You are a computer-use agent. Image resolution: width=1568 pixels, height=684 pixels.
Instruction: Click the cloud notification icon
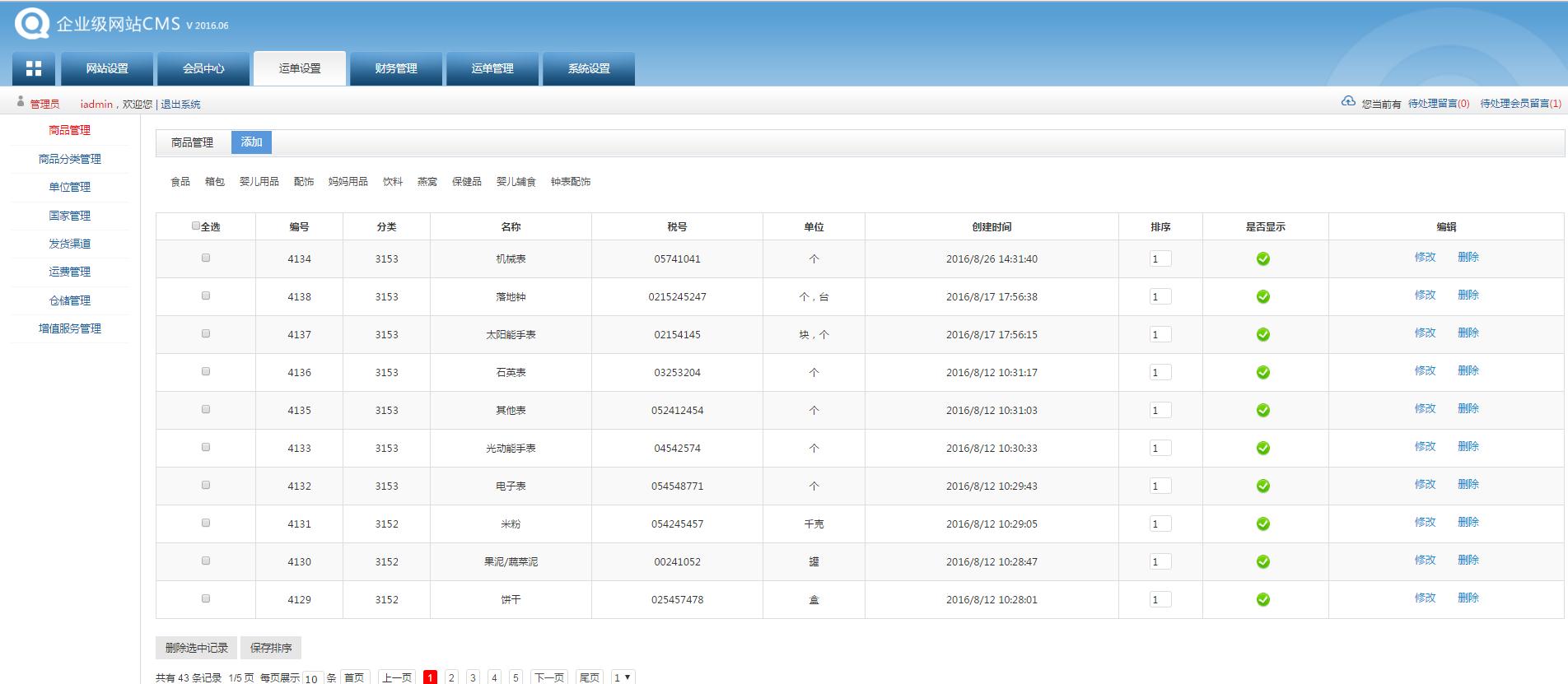(1348, 101)
